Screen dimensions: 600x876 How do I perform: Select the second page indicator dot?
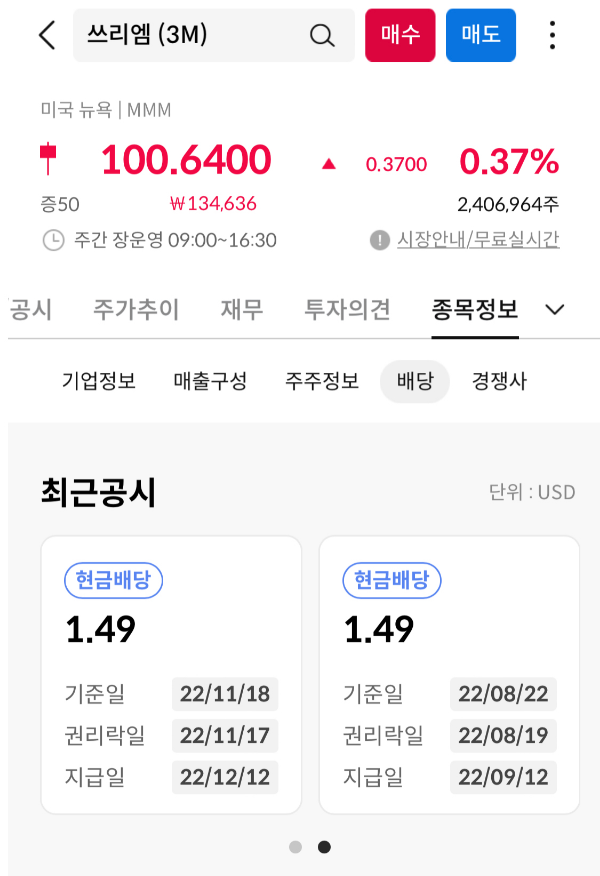pyautogui.click(x=323, y=846)
